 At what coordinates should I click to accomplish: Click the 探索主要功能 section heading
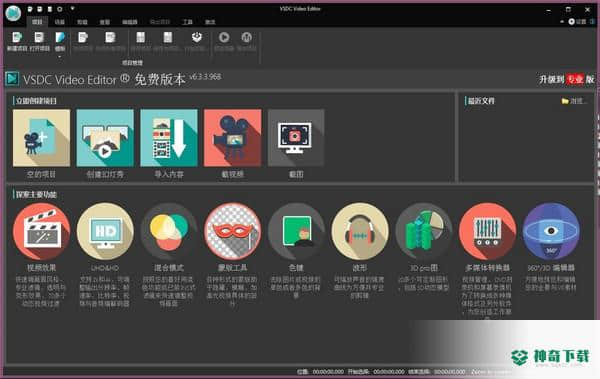[36, 195]
